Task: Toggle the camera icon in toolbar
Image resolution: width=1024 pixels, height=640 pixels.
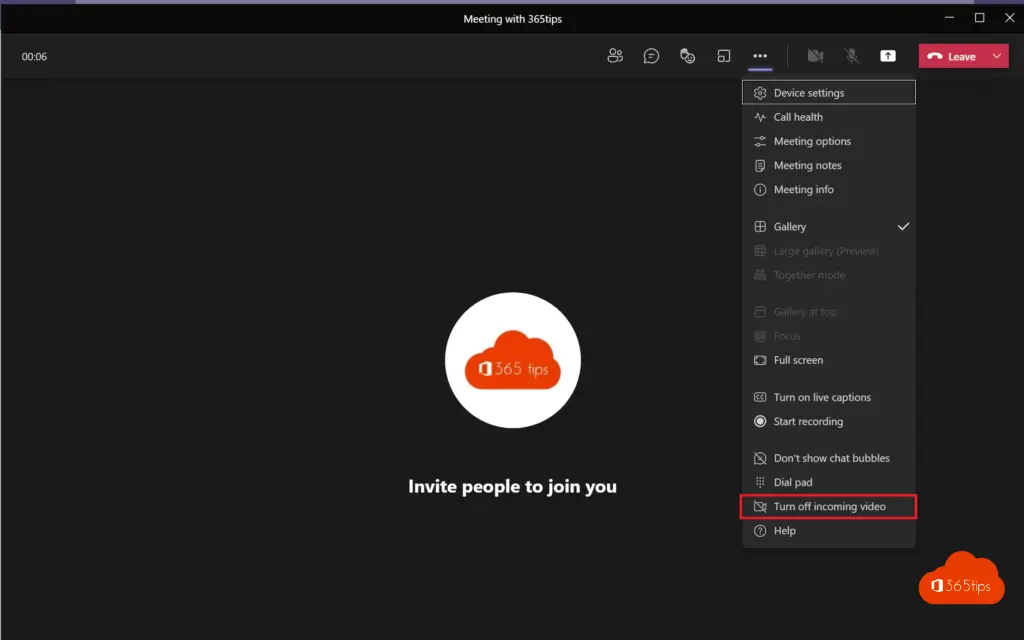Action: pyautogui.click(x=815, y=56)
